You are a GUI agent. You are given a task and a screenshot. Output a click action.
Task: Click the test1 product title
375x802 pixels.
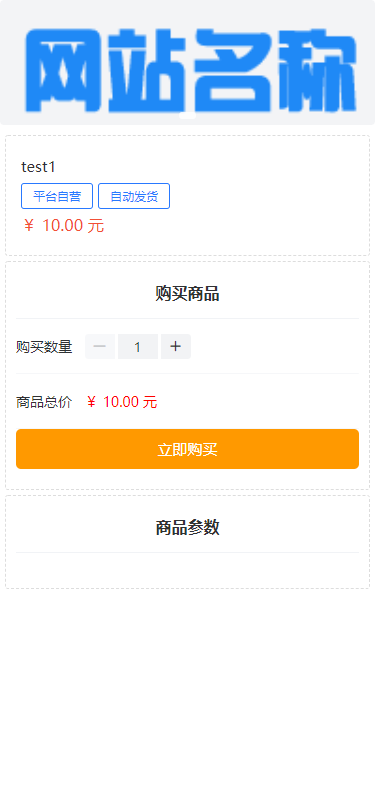(x=38, y=167)
